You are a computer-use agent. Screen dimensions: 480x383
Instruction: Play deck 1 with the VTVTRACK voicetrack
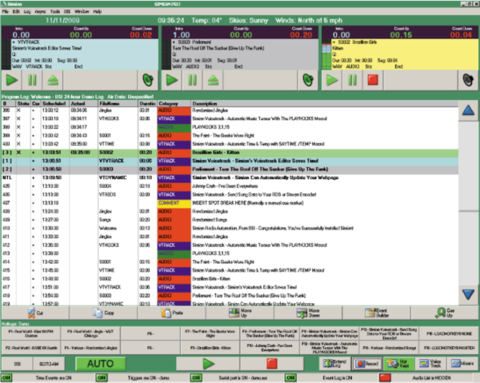[12, 80]
